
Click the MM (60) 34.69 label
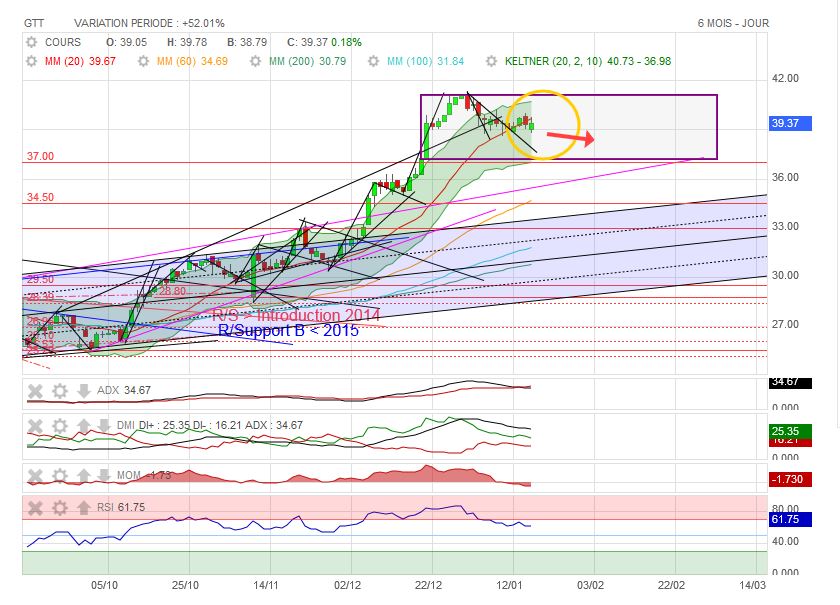pyautogui.click(x=192, y=61)
